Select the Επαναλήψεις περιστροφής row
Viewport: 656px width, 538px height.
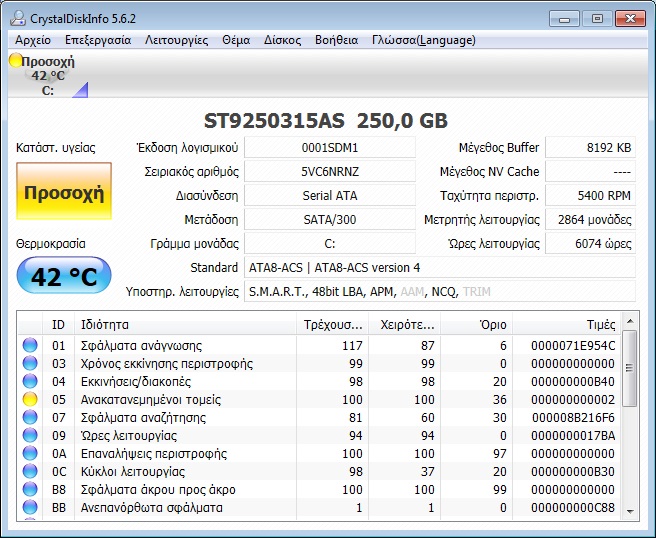(x=320, y=453)
